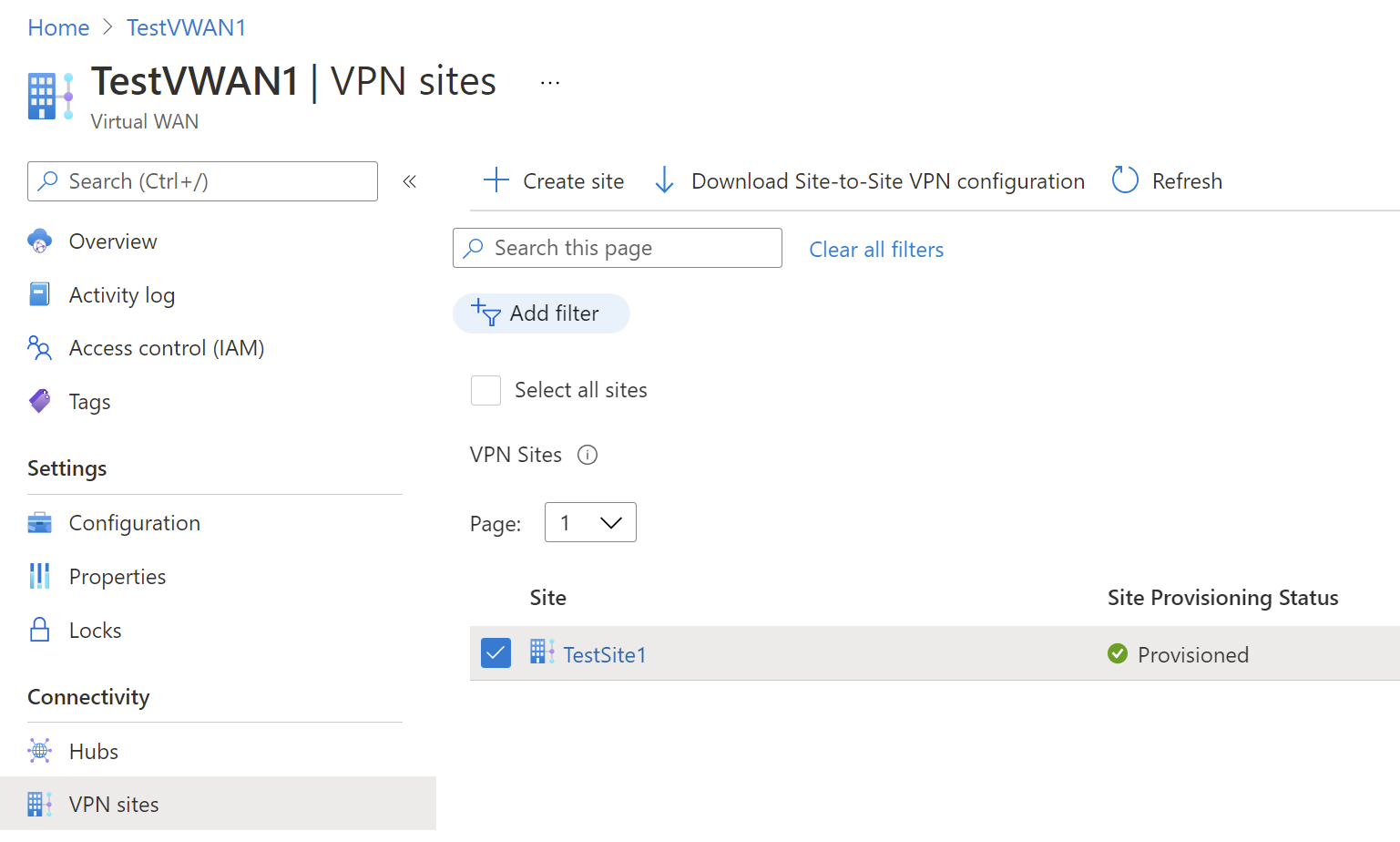Navigate to Home breadcrumb

click(x=58, y=28)
